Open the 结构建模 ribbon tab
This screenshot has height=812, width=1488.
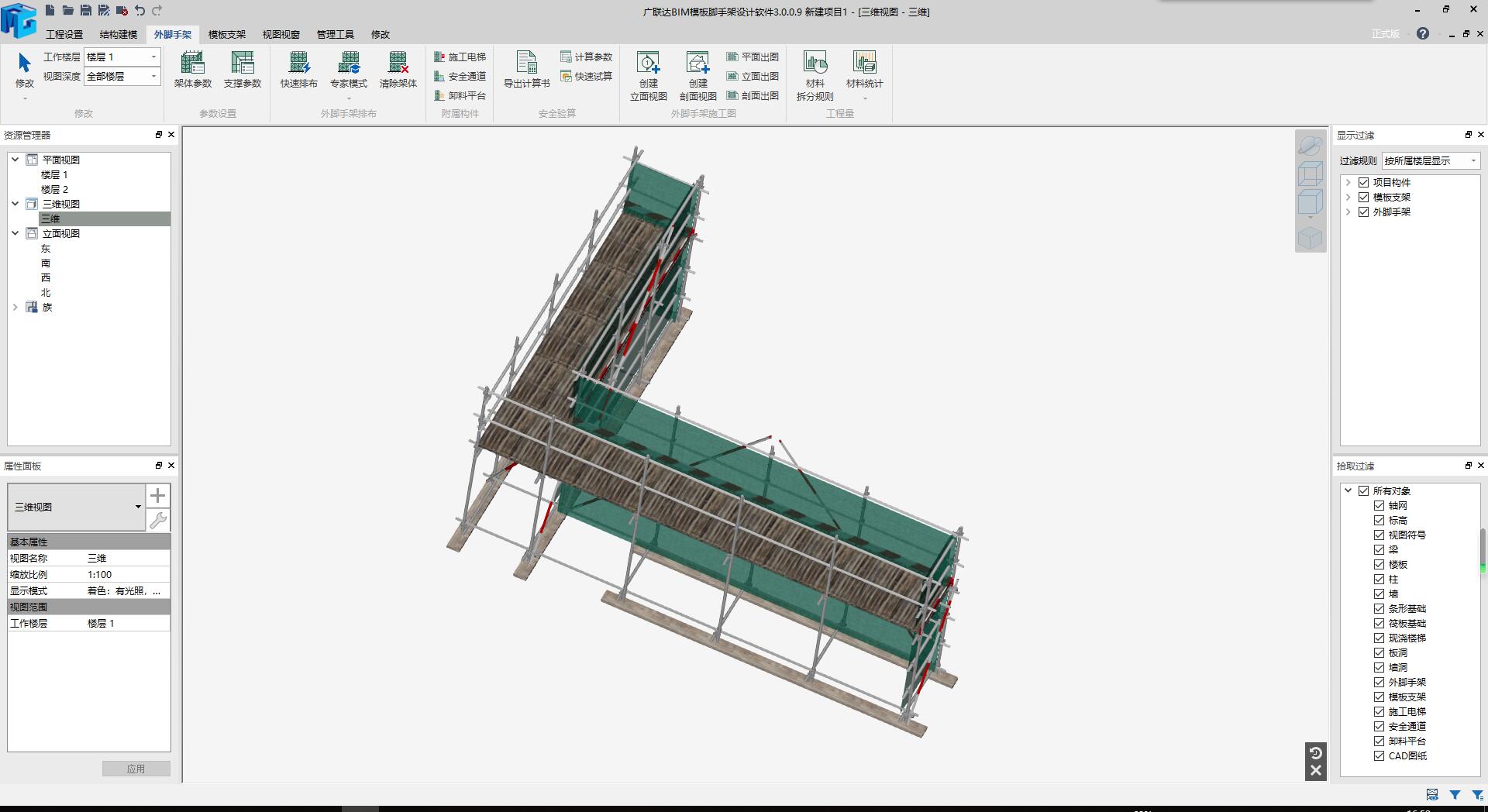coord(118,34)
